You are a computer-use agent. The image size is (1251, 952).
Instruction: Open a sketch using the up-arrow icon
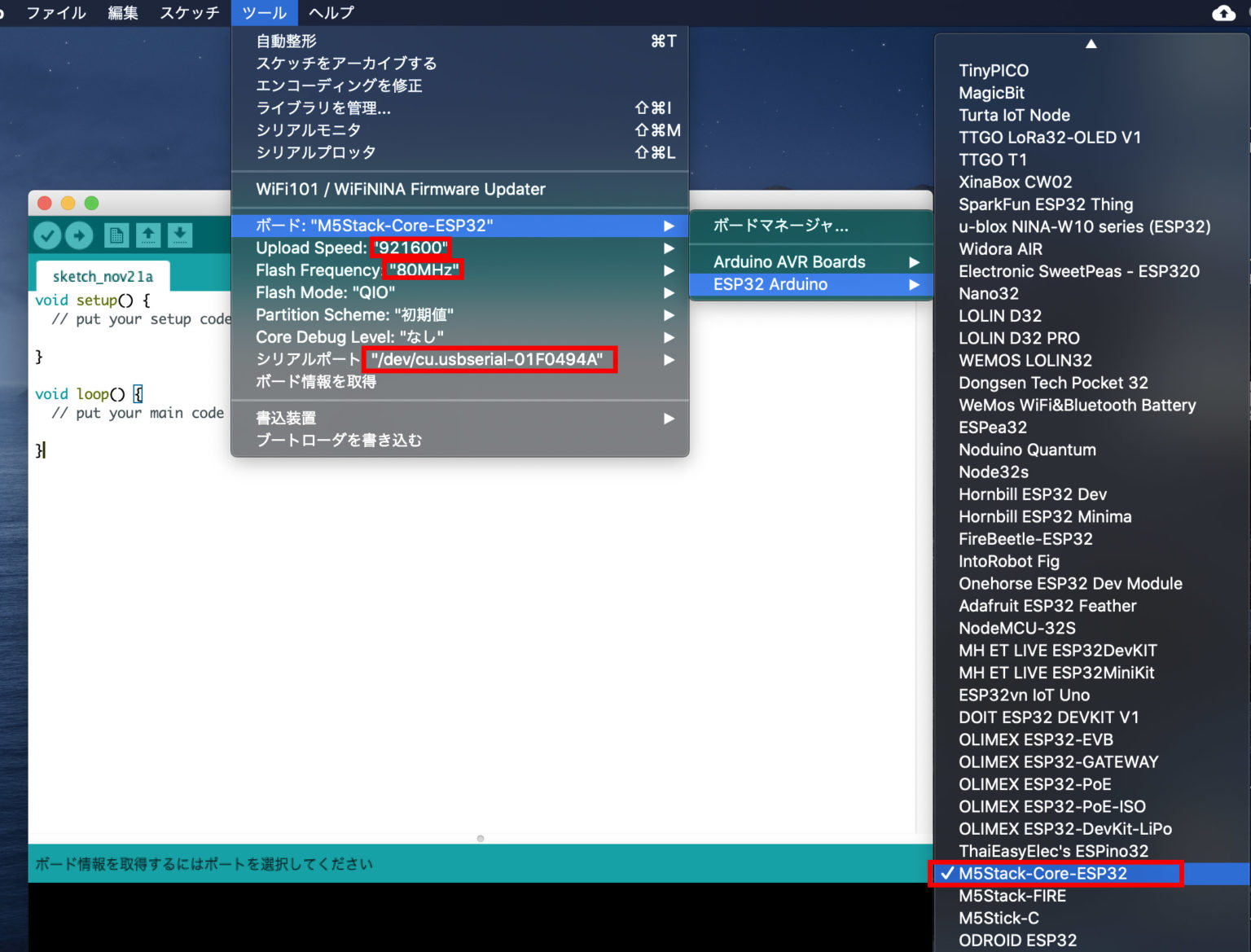click(x=148, y=235)
